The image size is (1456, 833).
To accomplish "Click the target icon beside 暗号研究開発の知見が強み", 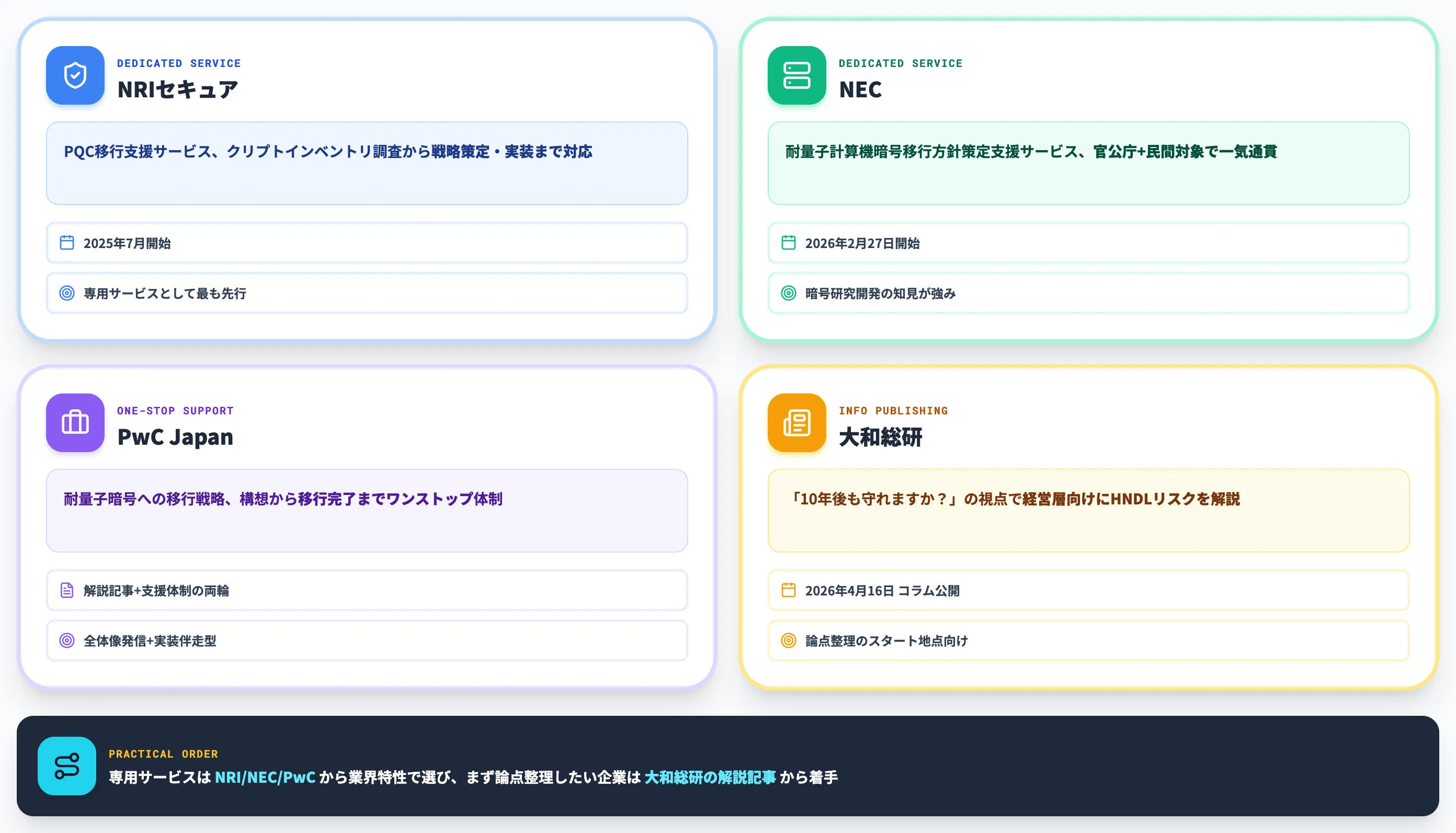I will (788, 293).
